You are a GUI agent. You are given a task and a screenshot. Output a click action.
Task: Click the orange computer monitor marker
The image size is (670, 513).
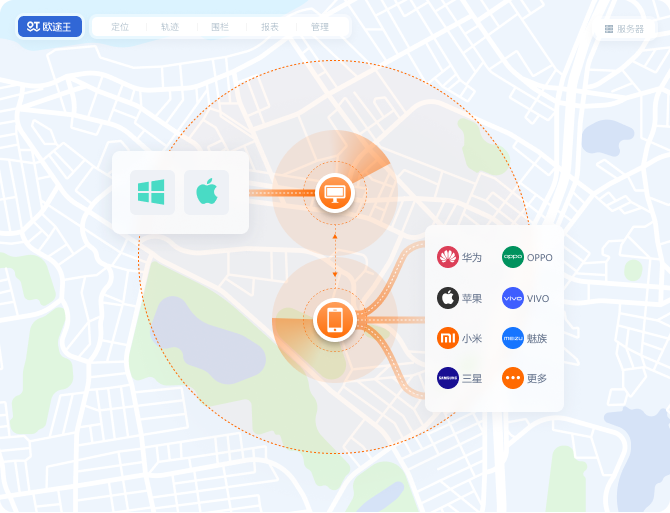pyautogui.click(x=334, y=191)
